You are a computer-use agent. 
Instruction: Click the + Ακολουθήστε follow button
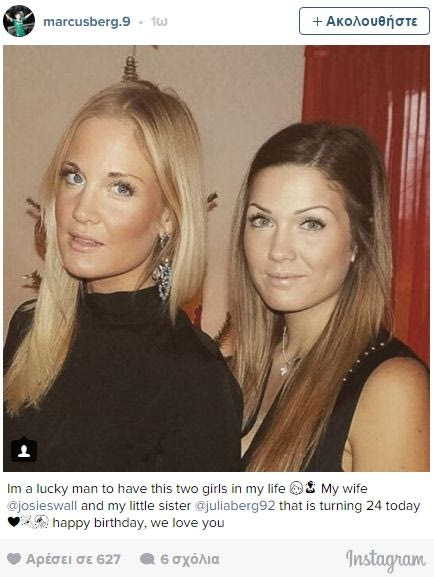pos(364,21)
